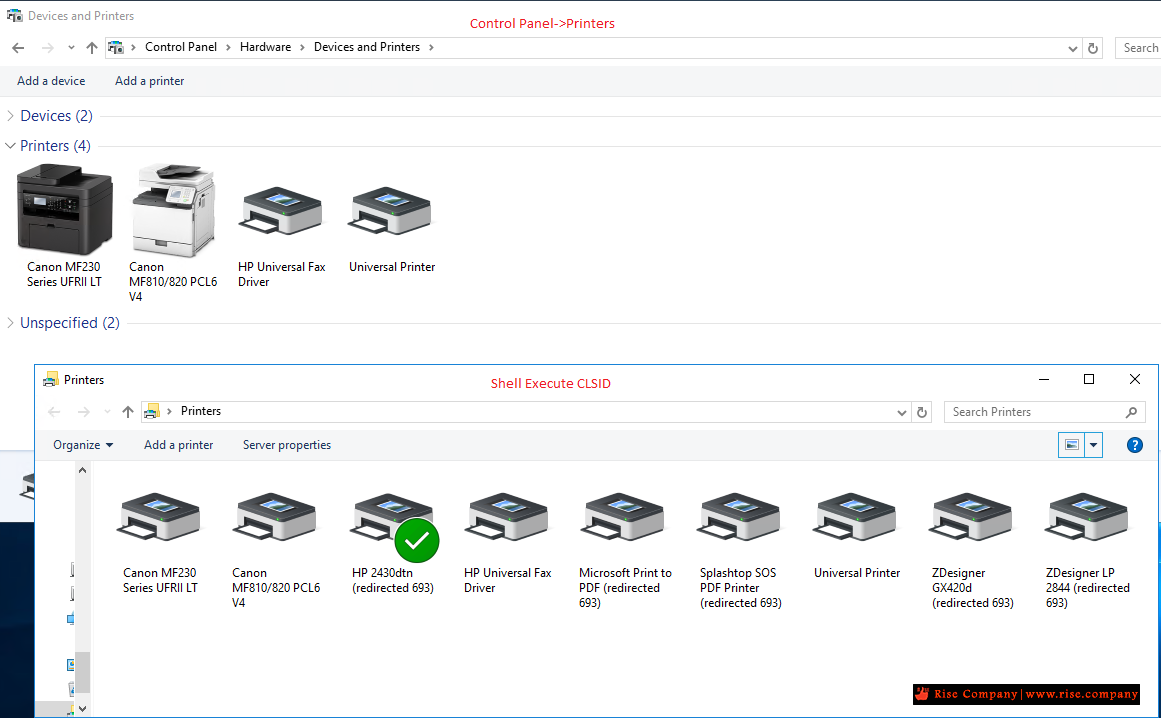This screenshot has width=1161, height=718.
Task: Open help in Printers window
Action: (x=1134, y=445)
